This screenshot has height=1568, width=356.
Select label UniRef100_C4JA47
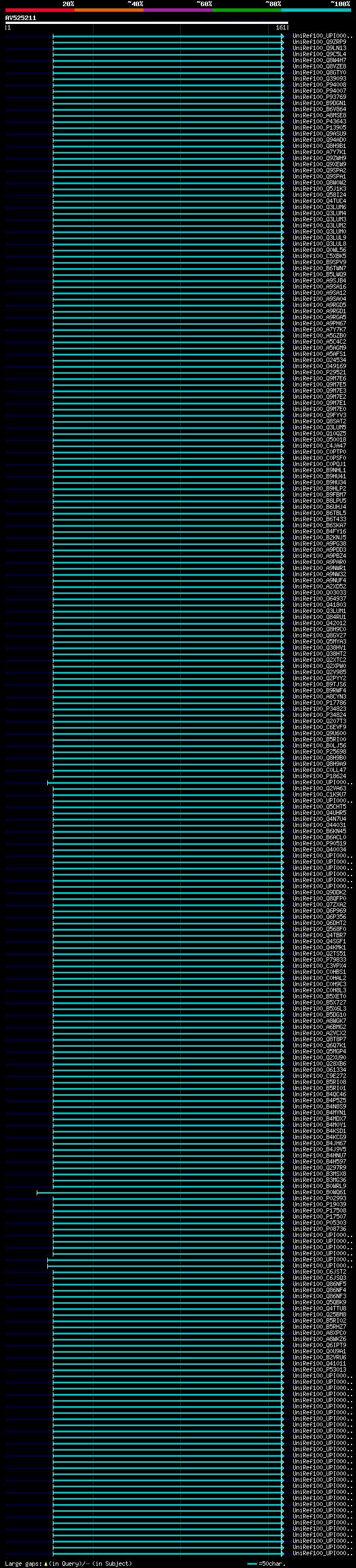click(319, 446)
